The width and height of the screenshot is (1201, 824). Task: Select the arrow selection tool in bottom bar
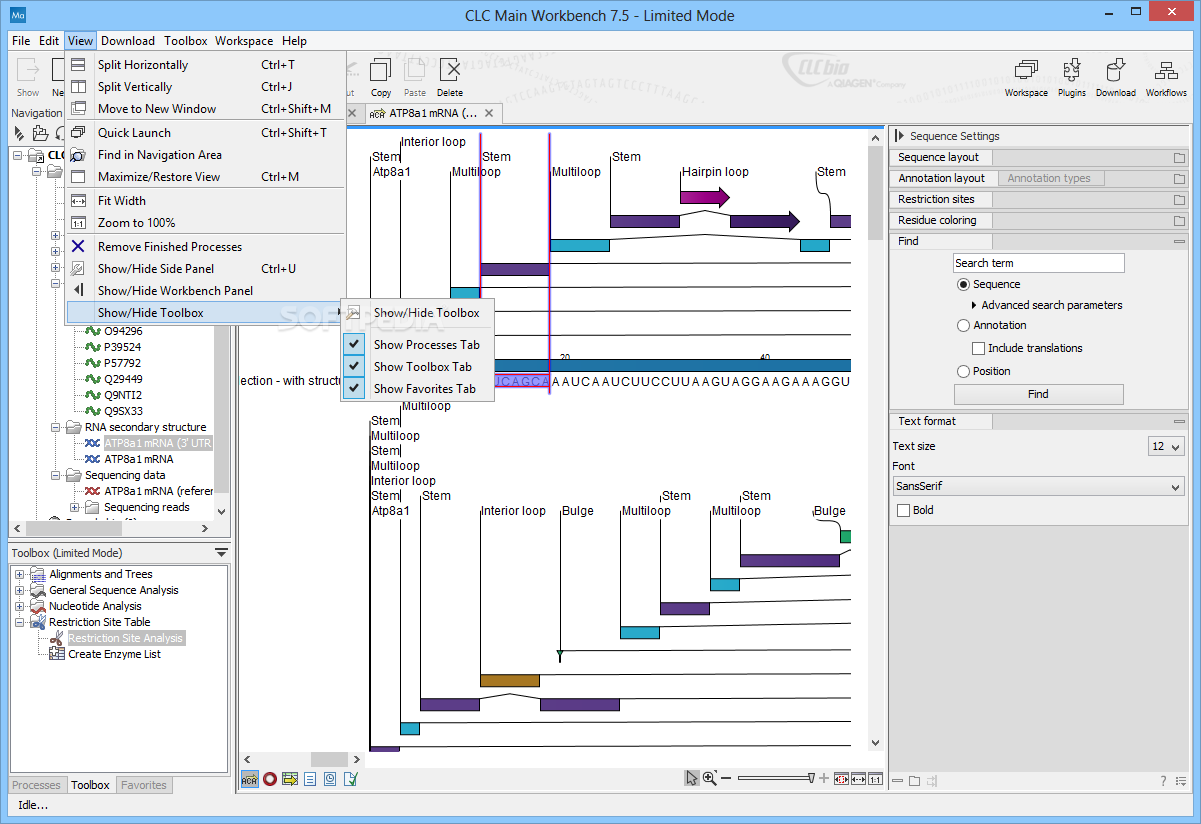691,779
